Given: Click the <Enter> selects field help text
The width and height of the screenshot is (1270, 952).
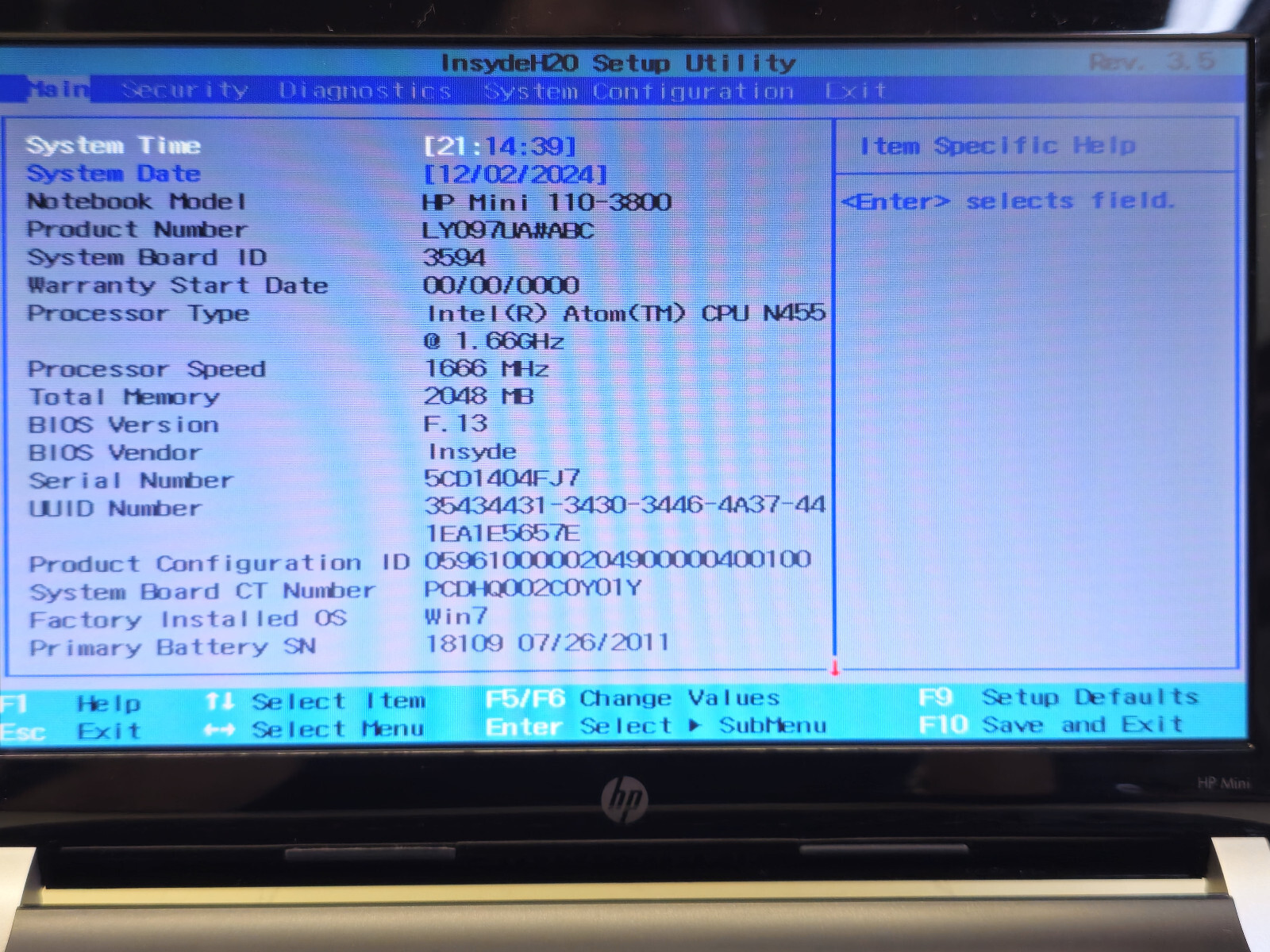Looking at the screenshot, I should click(1007, 202).
